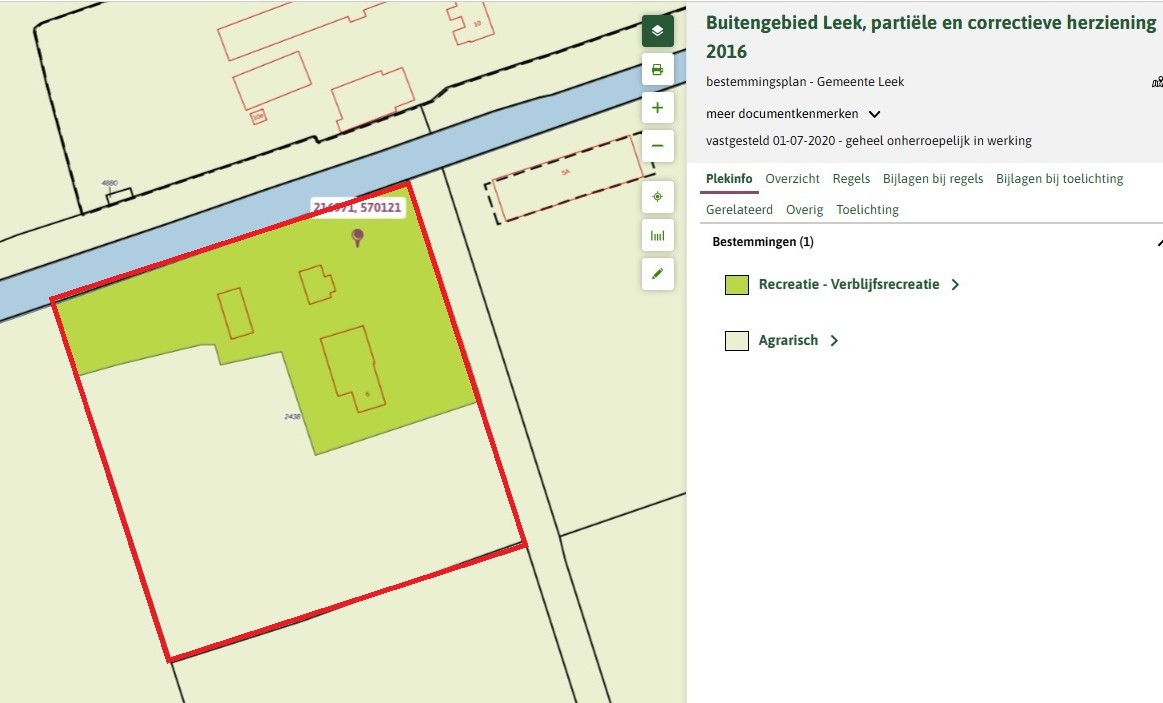This screenshot has width=1163, height=703.
Task: Open Bijlagen bij toelichting tab
Action: point(1059,179)
